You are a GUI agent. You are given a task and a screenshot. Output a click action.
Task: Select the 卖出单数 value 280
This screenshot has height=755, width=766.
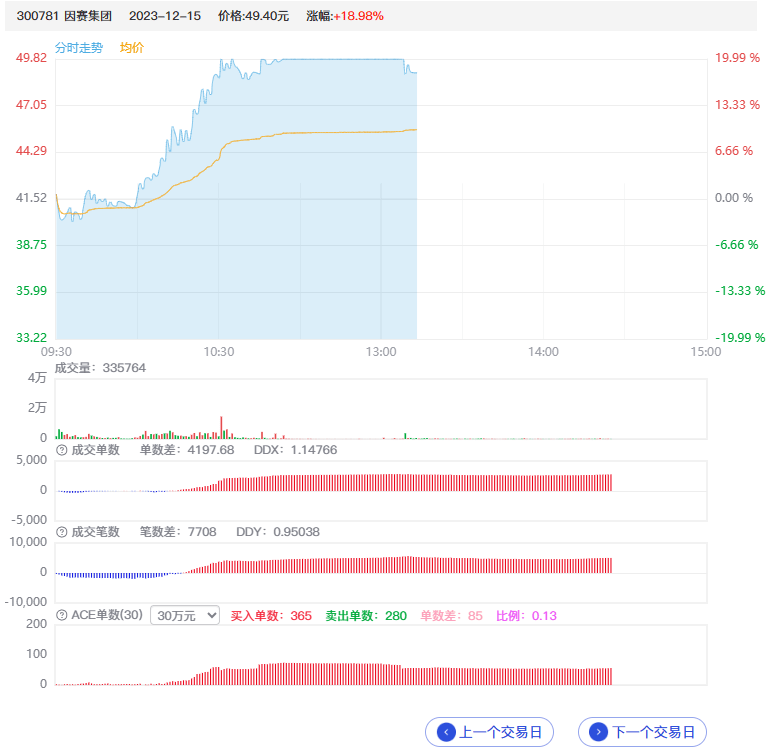[396, 615]
